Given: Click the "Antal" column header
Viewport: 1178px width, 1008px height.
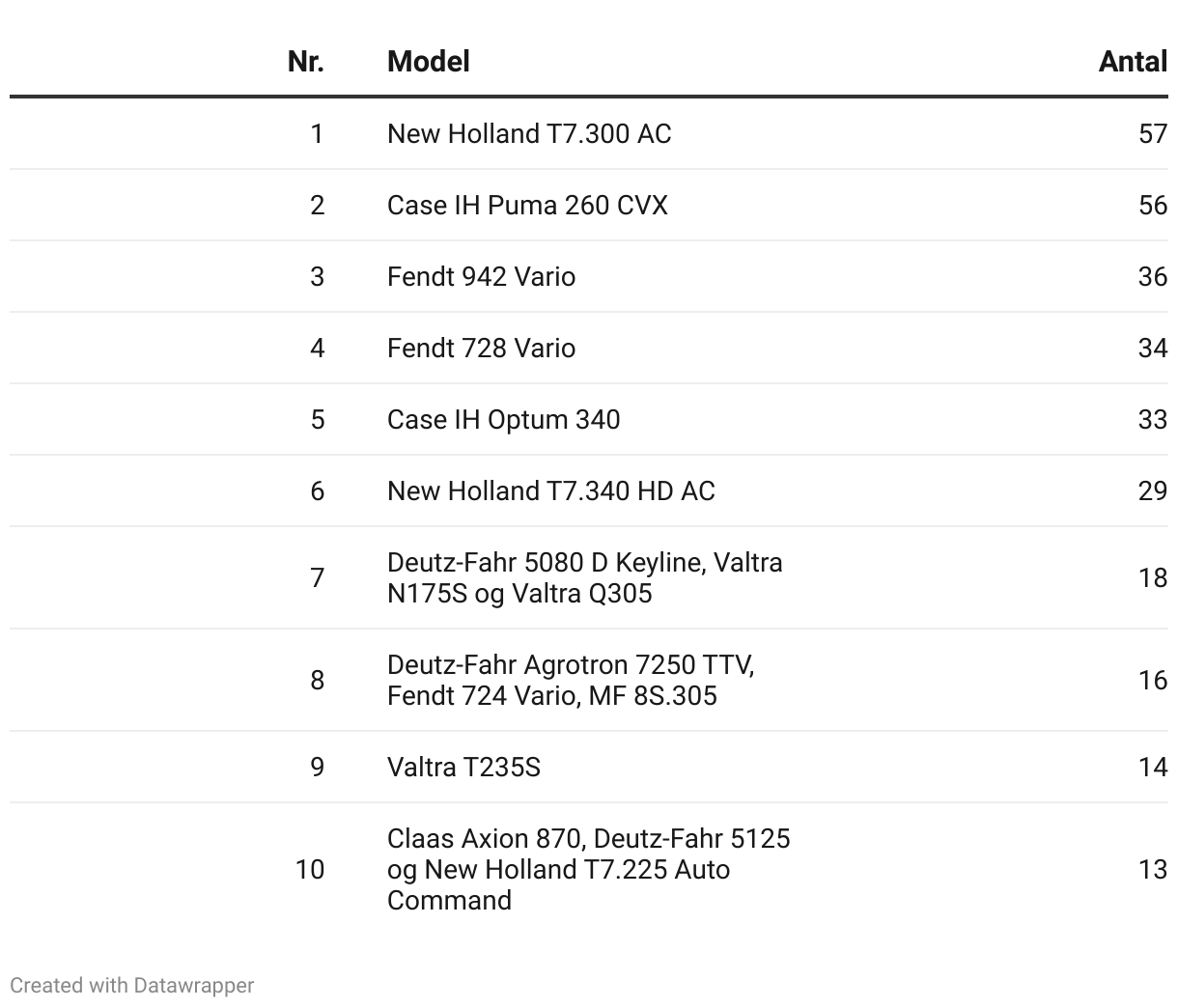Looking at the screenshot, I should tap(1133, 62).
